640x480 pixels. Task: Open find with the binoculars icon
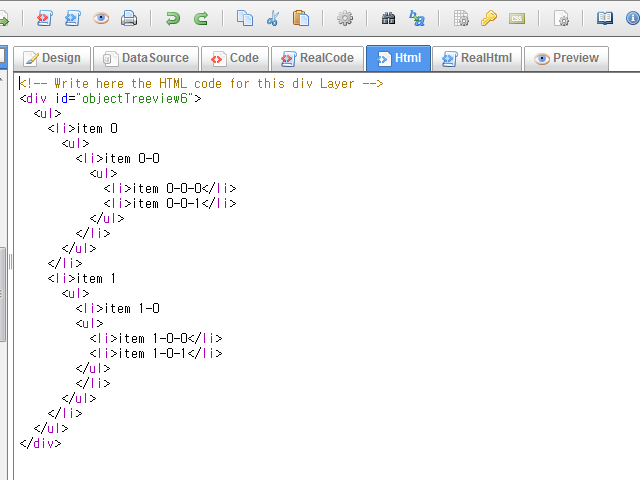tap(389, 18)
